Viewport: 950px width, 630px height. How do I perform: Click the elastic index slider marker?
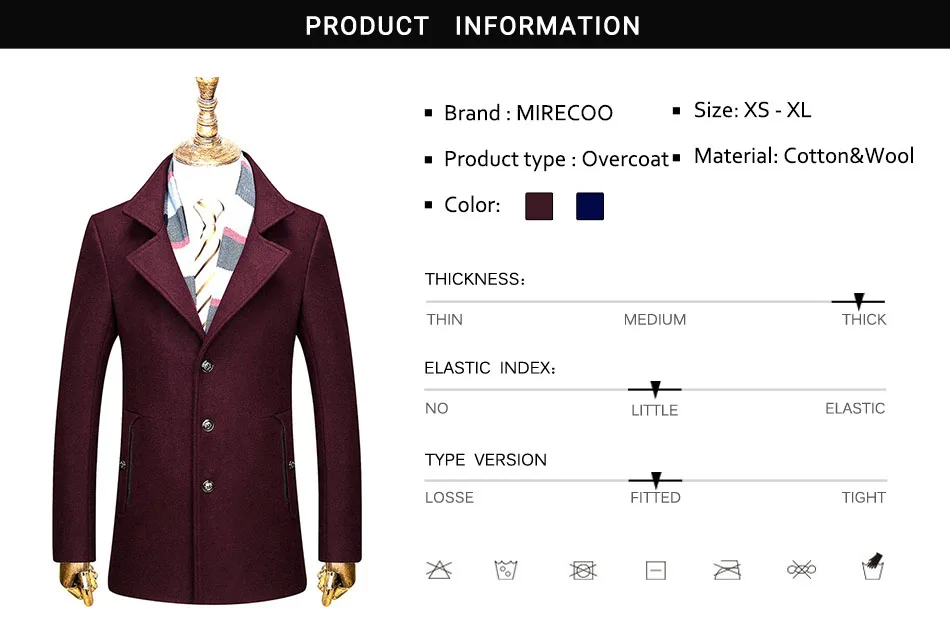655,389
